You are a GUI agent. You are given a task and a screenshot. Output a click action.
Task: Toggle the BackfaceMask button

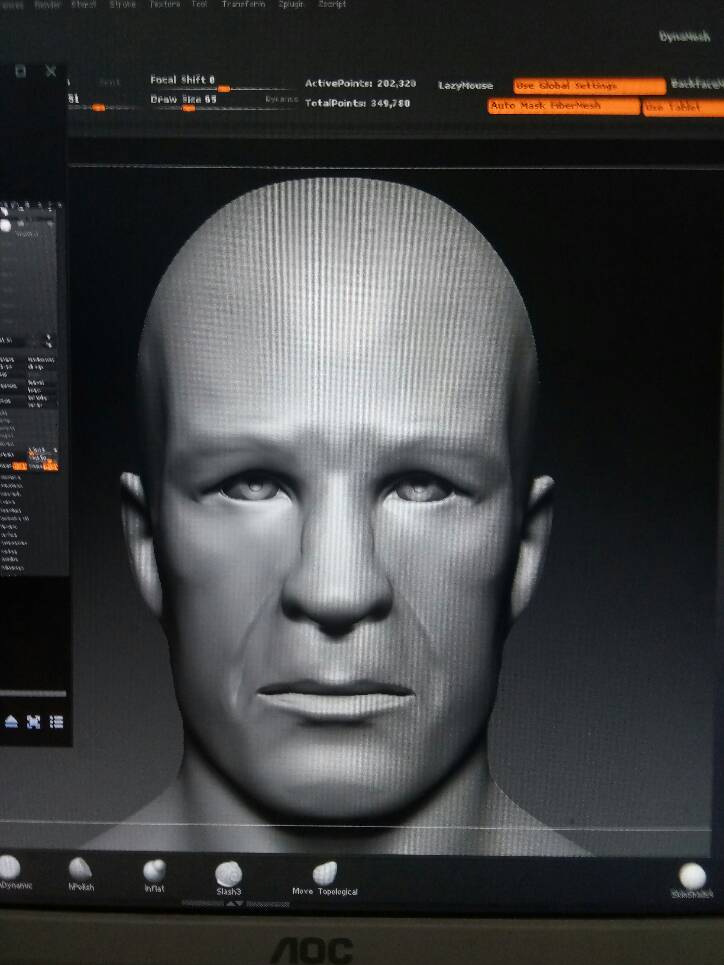pos(696,84)
